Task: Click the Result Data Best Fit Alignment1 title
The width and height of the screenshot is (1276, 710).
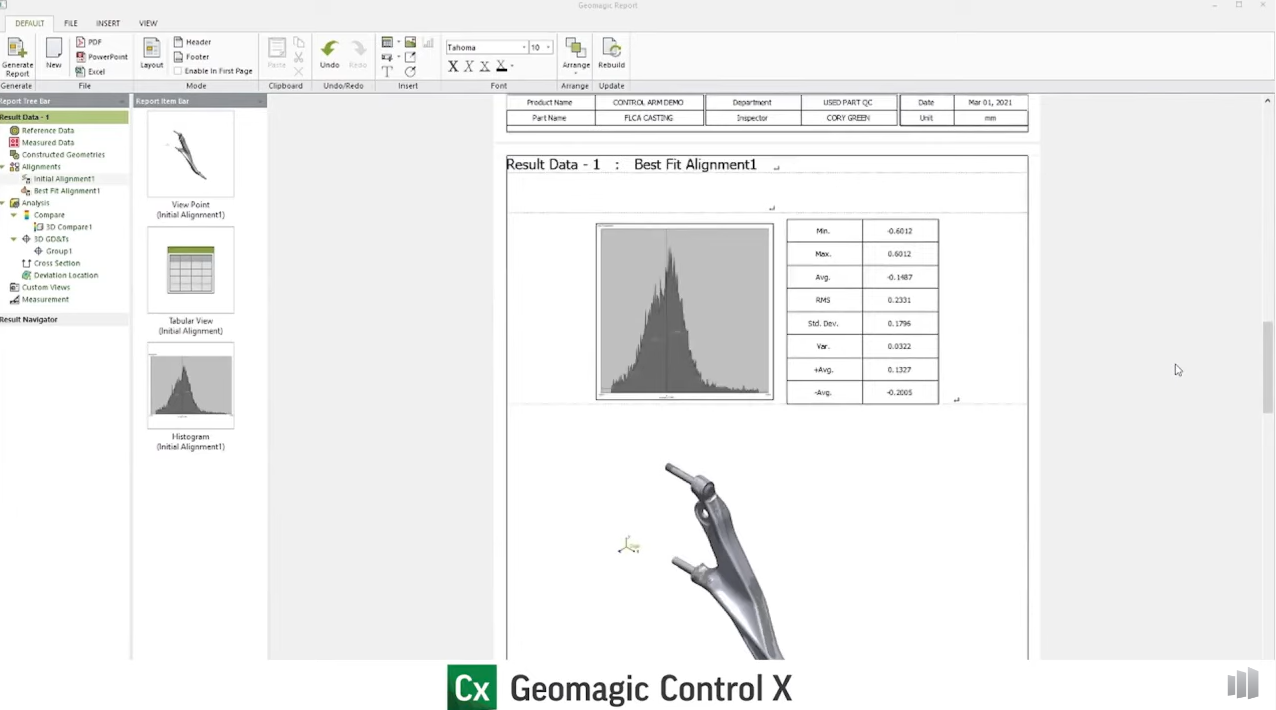Action: click(x=631, y=164)
